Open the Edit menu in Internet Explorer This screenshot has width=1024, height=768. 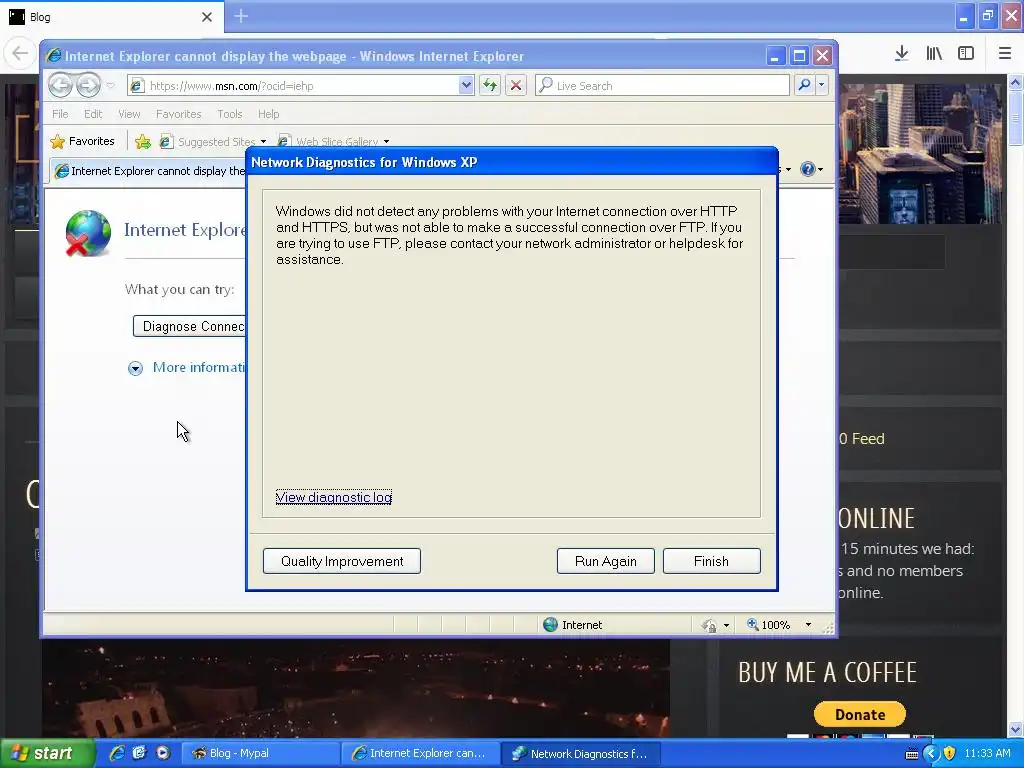tap(93, 114)
